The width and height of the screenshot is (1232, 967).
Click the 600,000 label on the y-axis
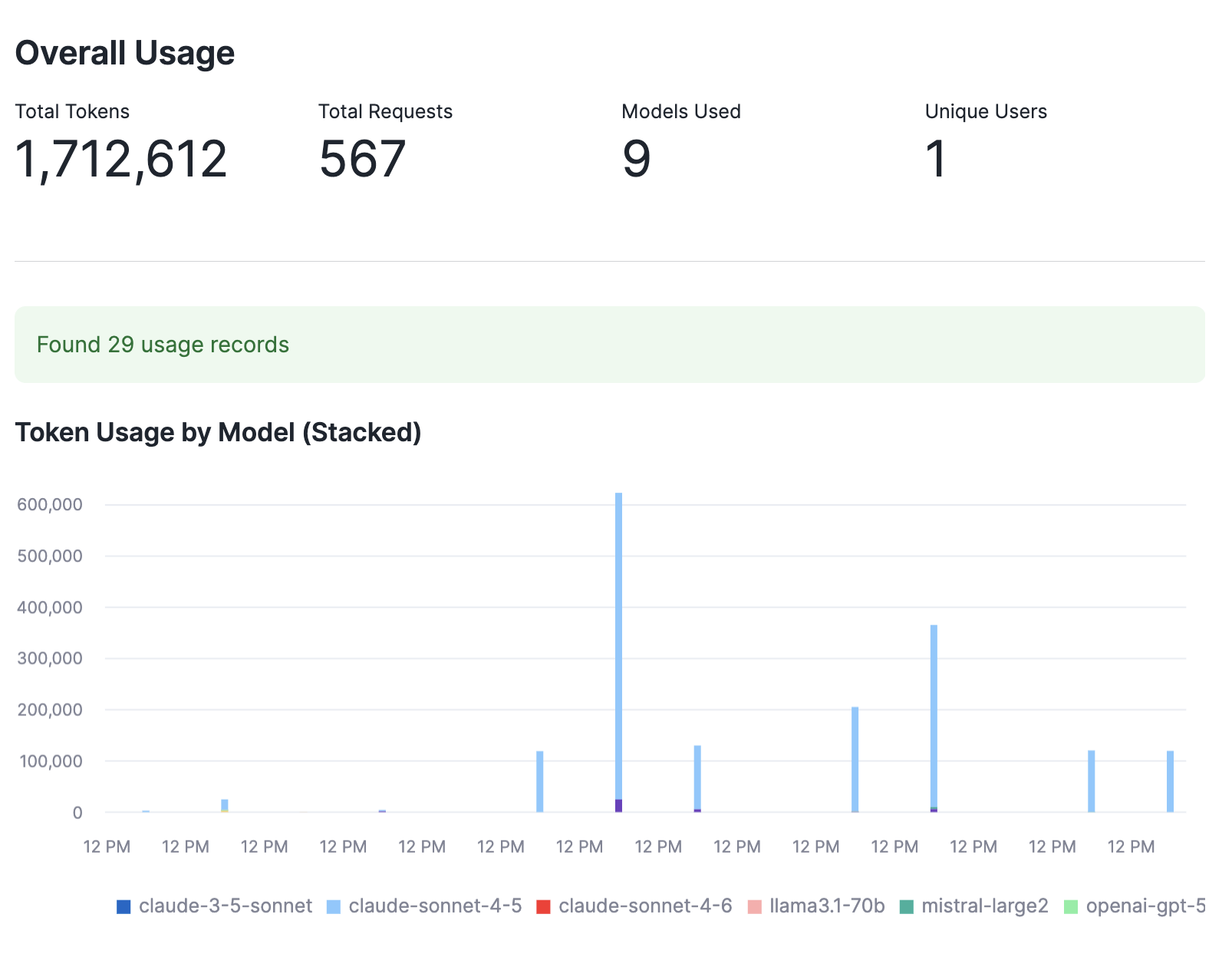(x=49, y=504)
